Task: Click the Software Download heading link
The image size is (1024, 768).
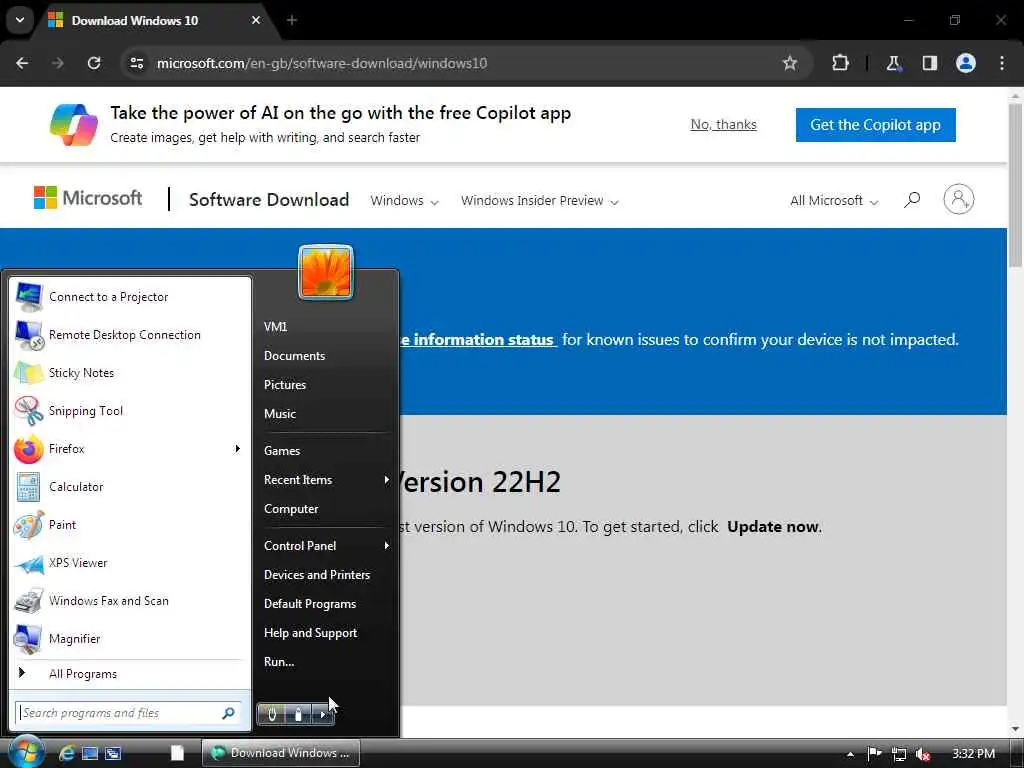Action: [x=269, y=199]
